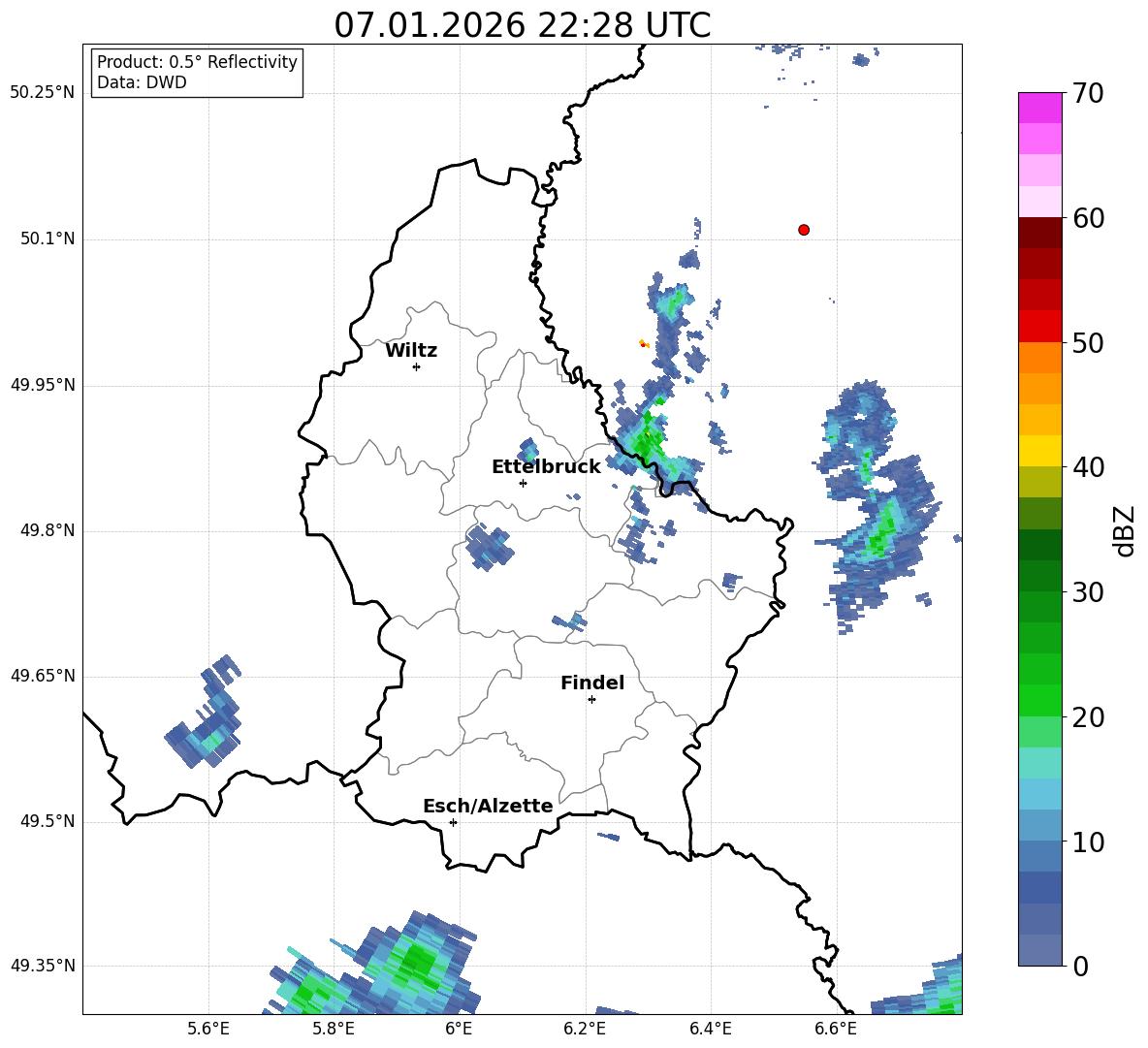Click the 70 value on the colorbar

pos(1087,93)
